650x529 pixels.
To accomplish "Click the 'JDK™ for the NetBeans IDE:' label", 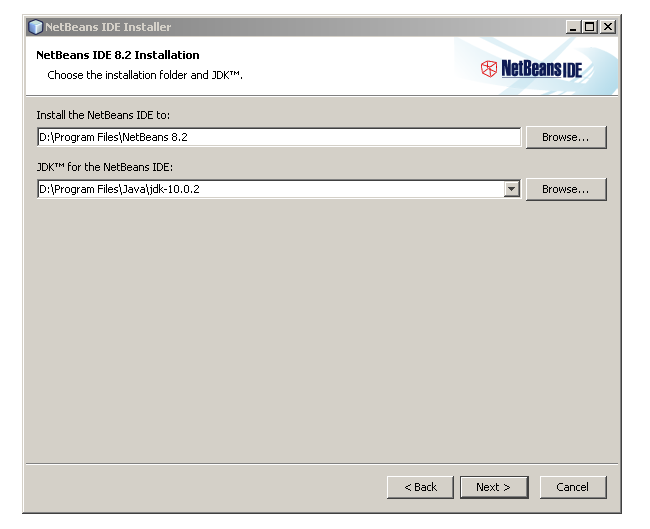I will tap(105, 167).
